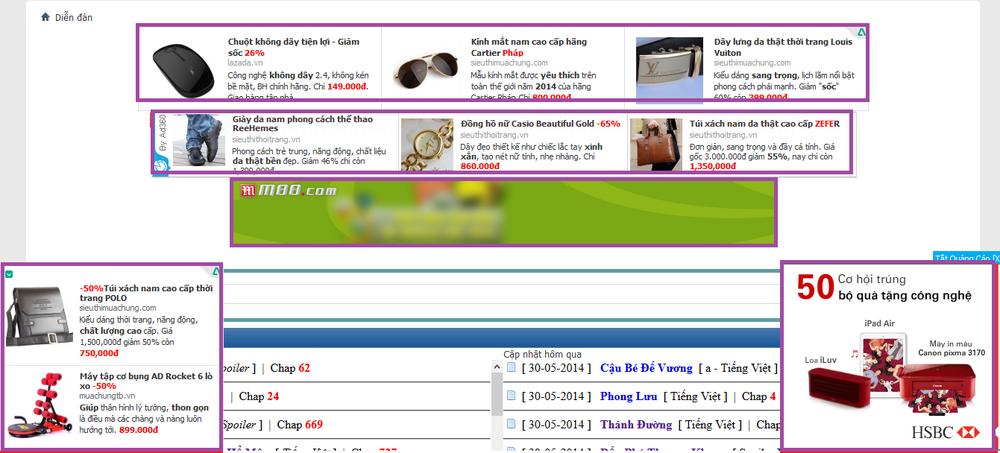Screen dimensions: 1000x453
Task: Open the Diễn đàn breadcrumb link
Action: click(74, 17)
